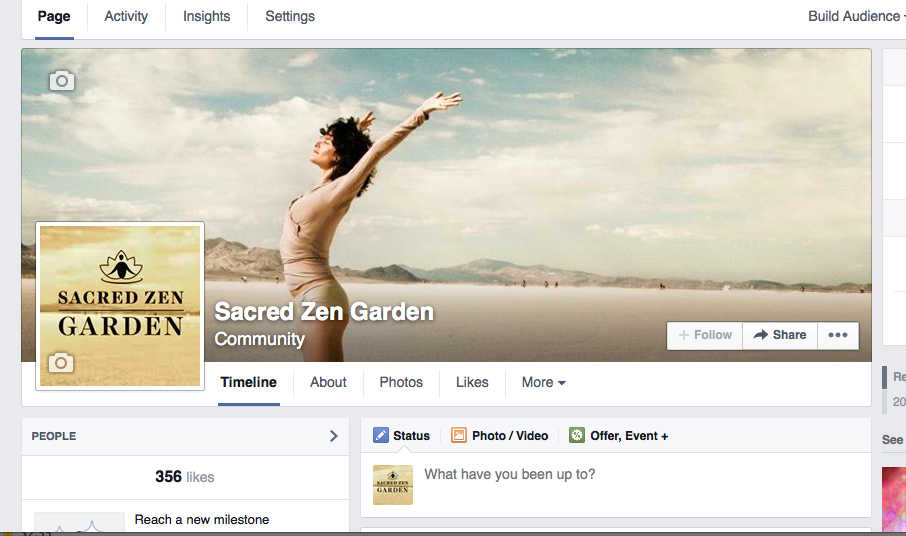
Task: Click the cover photo camera icon
Action: 62,81
